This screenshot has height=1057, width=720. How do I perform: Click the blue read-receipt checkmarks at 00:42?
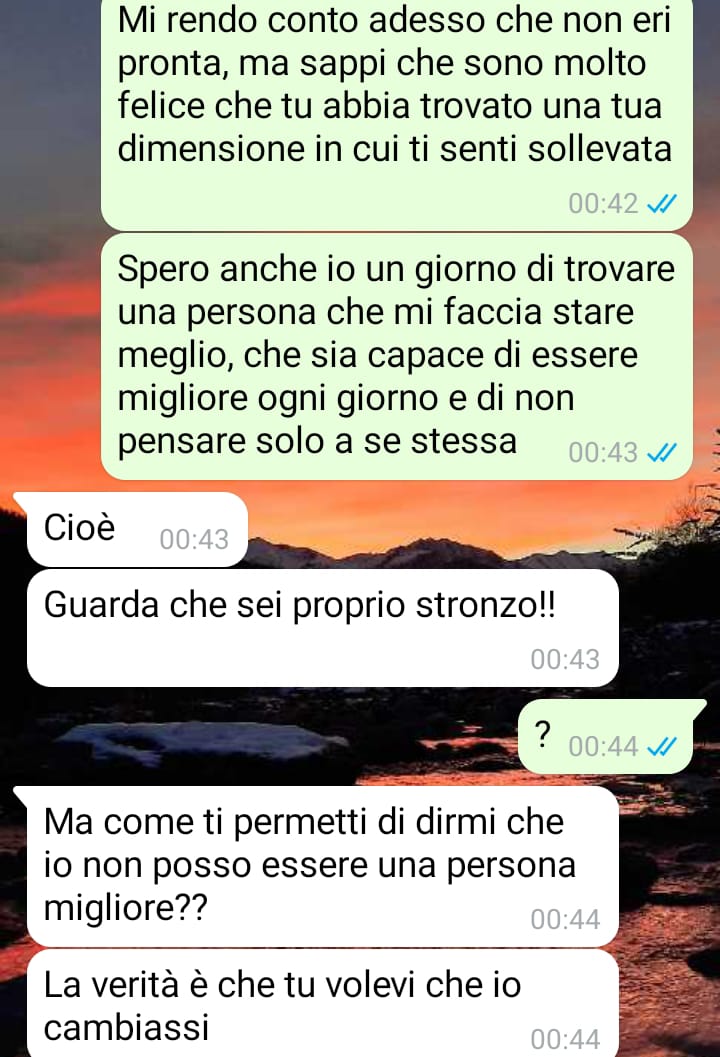point(661,204)
